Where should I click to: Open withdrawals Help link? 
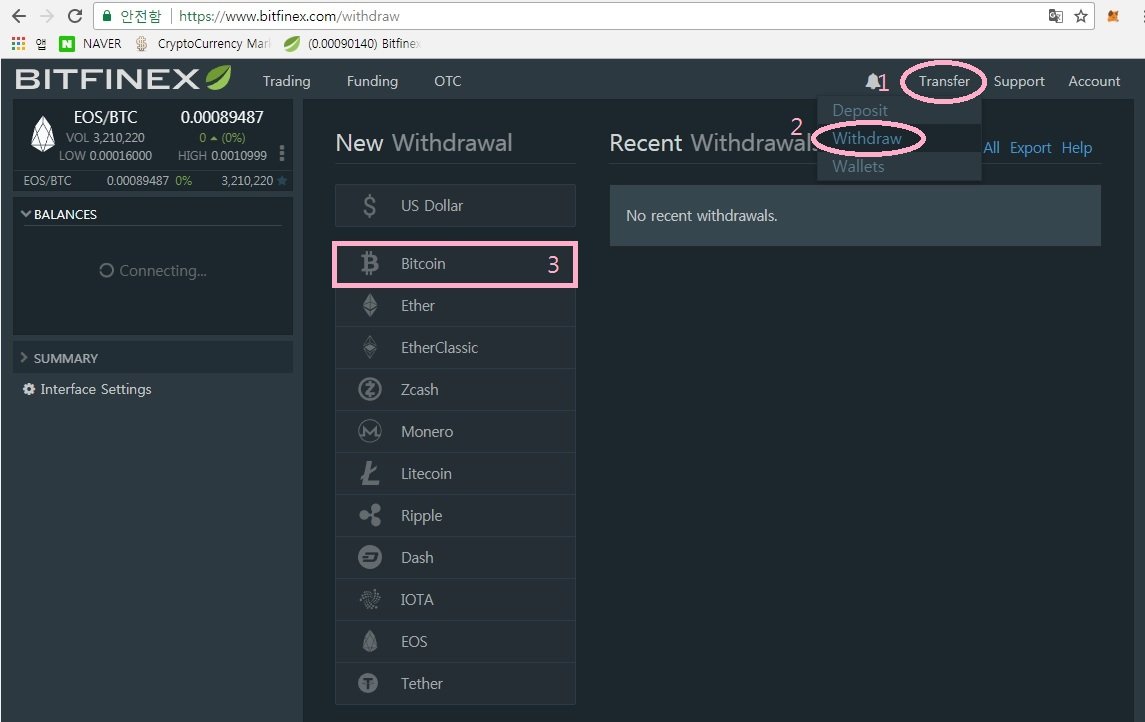(x=1076, y=147)
